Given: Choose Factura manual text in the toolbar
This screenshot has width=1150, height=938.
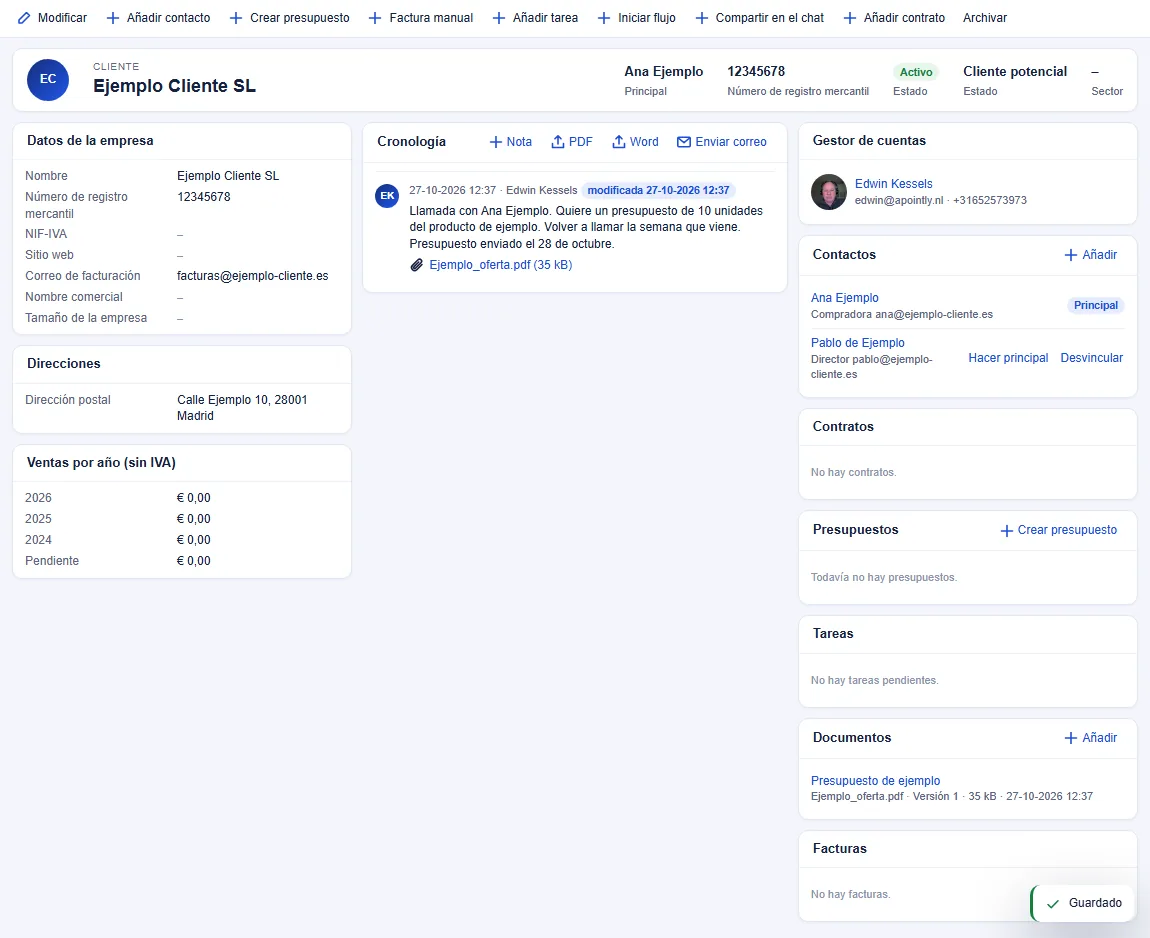Looking at the screenshot, I should [431, 18].
